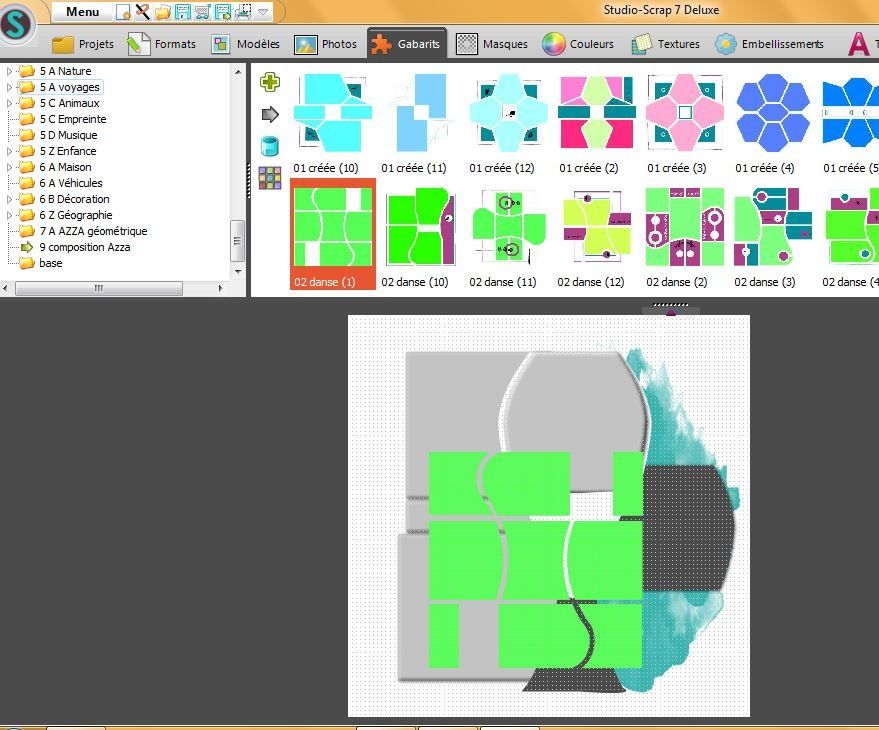
Task: Click the crossed-out tools icon in quick toolbar
Action: tap(142, 12)
